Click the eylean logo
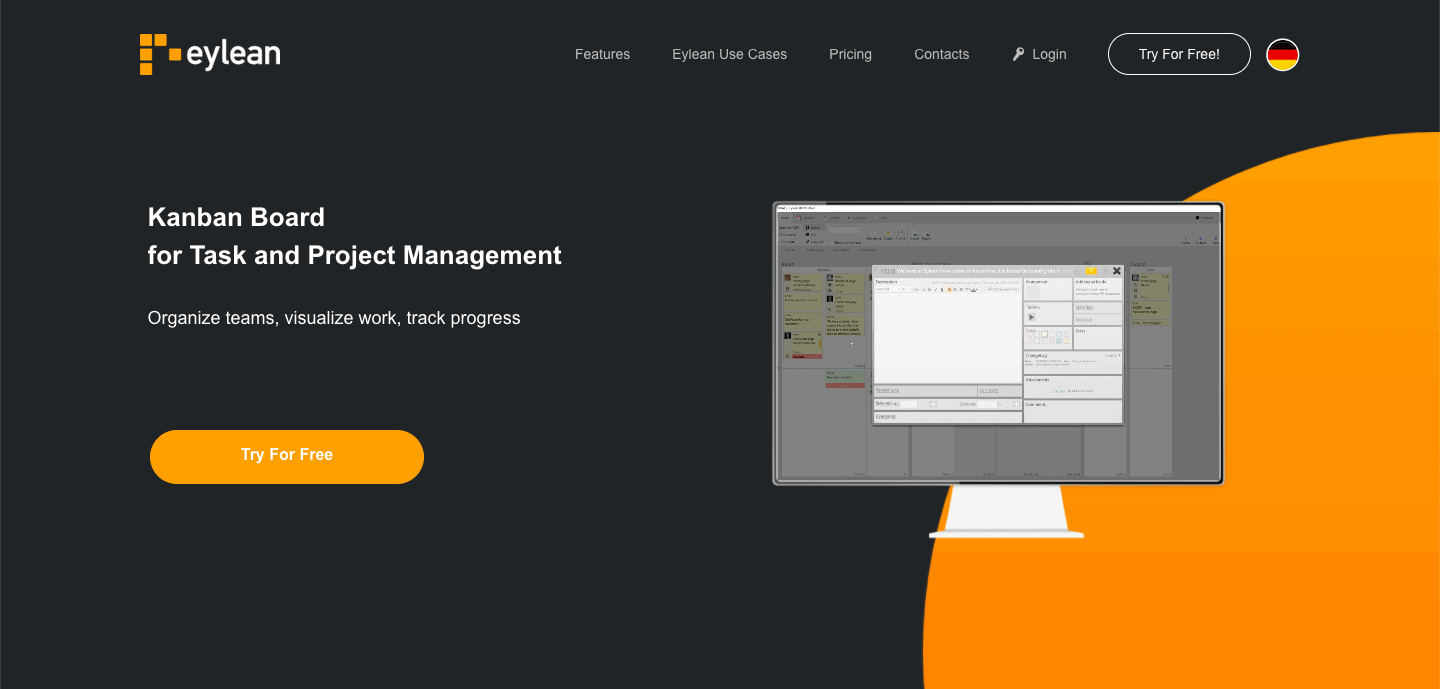The width and height of the screenshot is (1440, 689). tap(210, 54)
